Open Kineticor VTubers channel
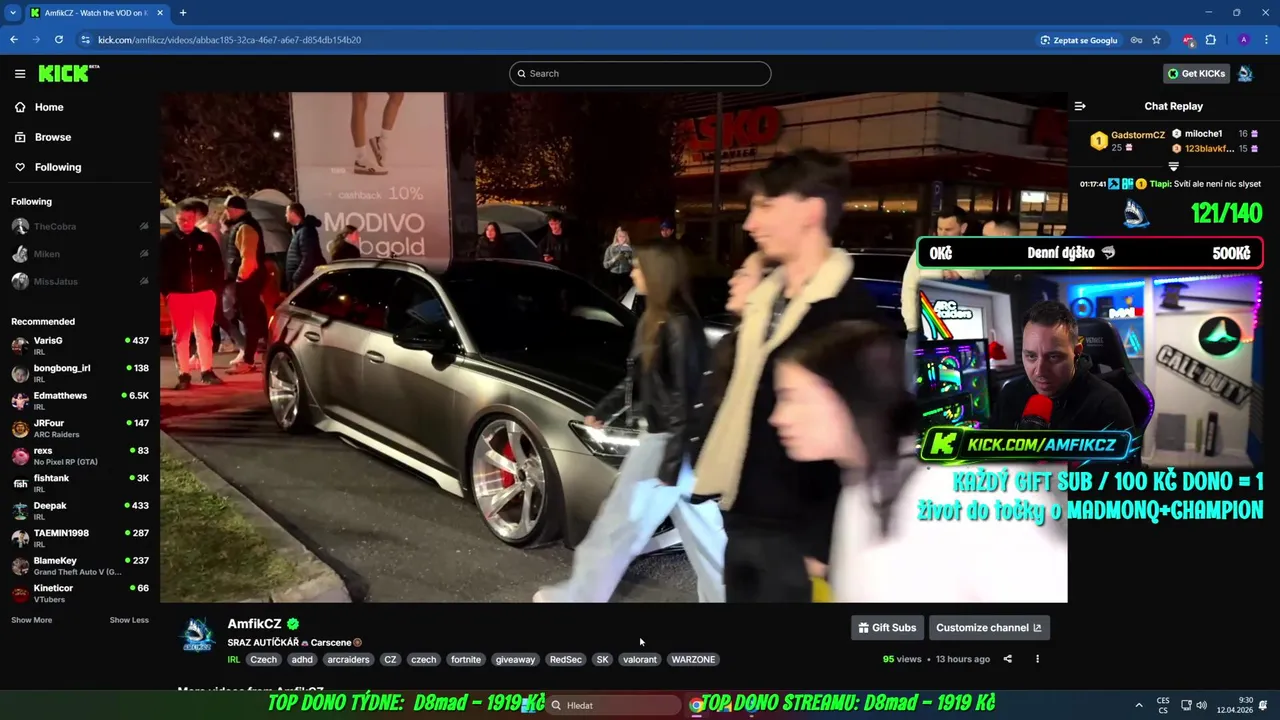 tap(79, 593)
